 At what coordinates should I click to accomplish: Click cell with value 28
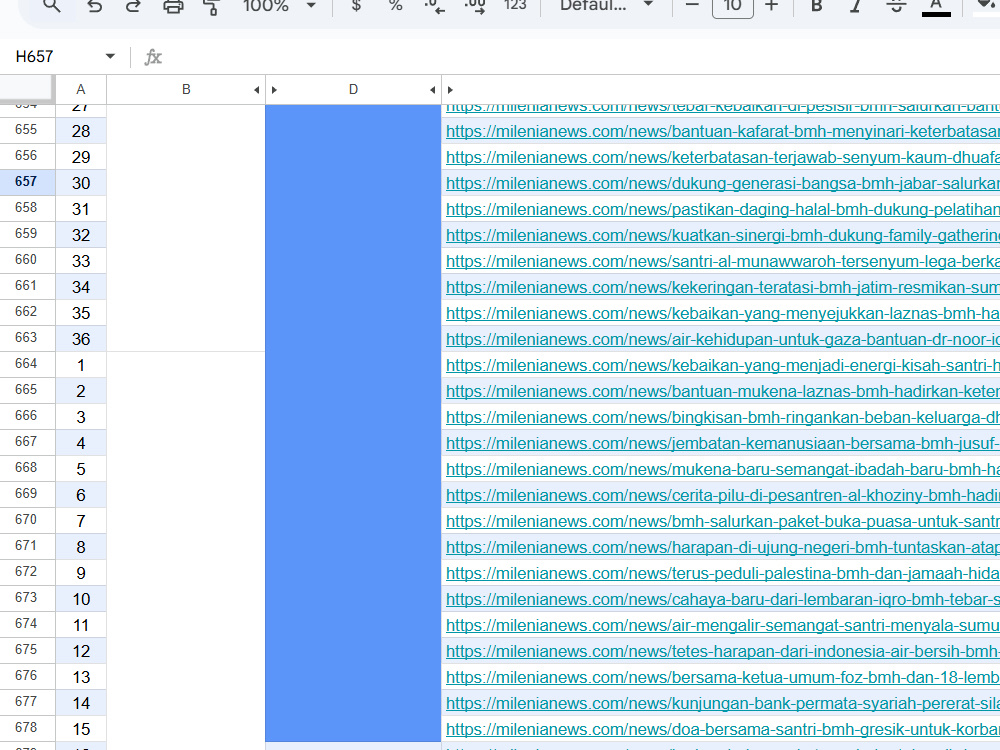pos(81,131)
